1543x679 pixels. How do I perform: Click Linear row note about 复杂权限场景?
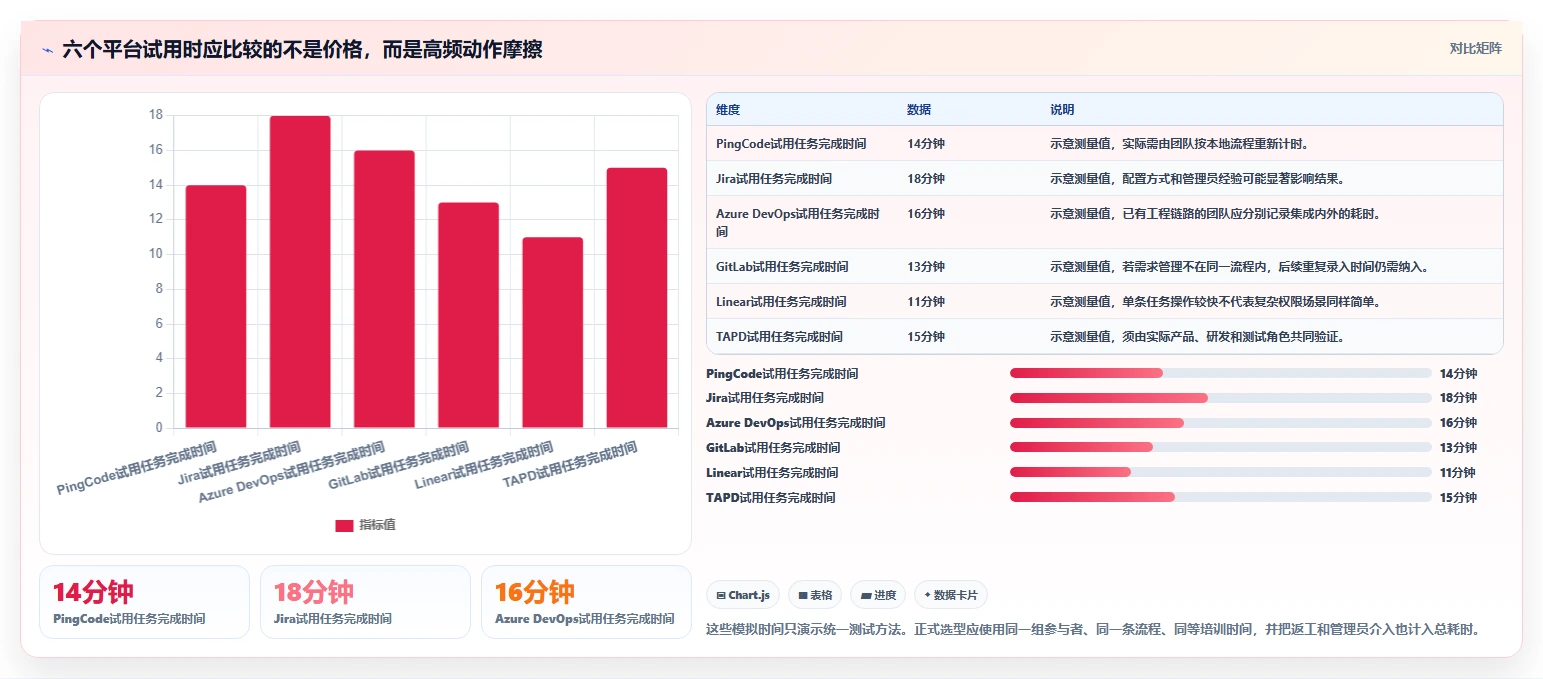(x=1215, y=302)
